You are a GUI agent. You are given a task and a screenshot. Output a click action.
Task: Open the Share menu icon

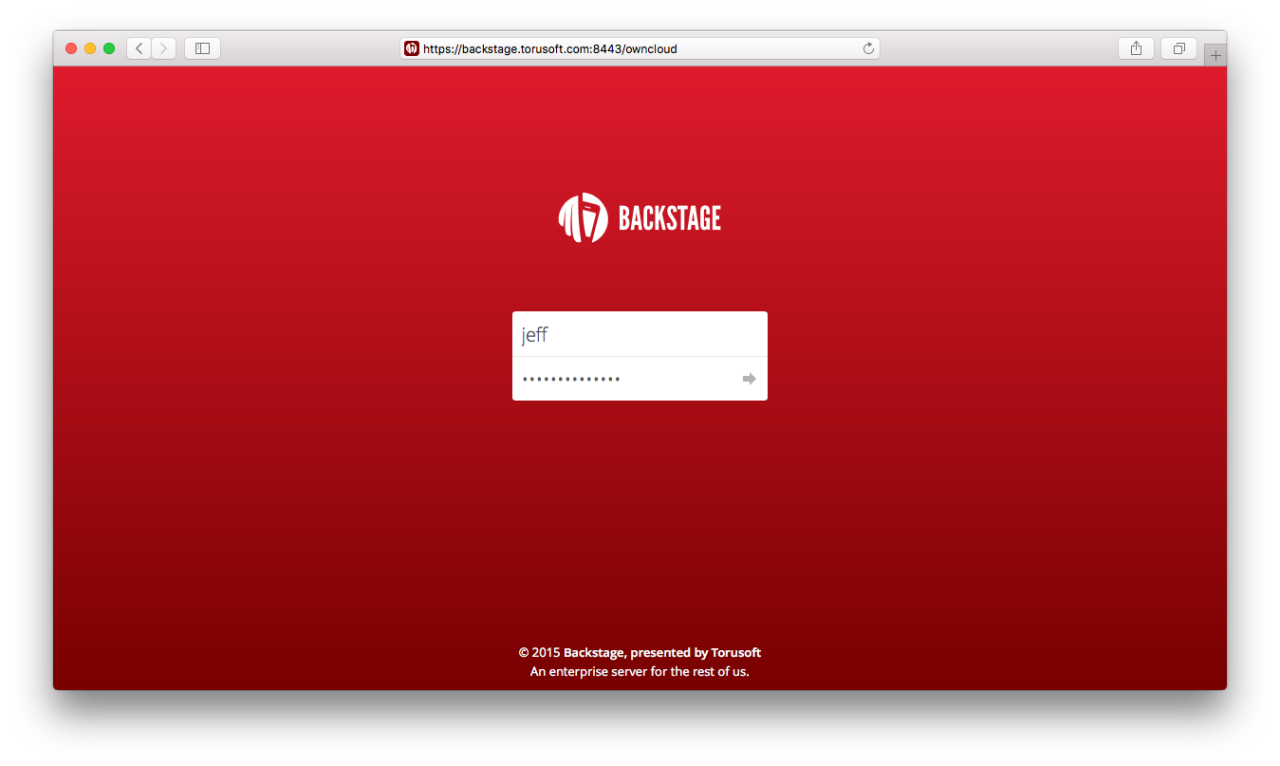[x=1136, y=48]
